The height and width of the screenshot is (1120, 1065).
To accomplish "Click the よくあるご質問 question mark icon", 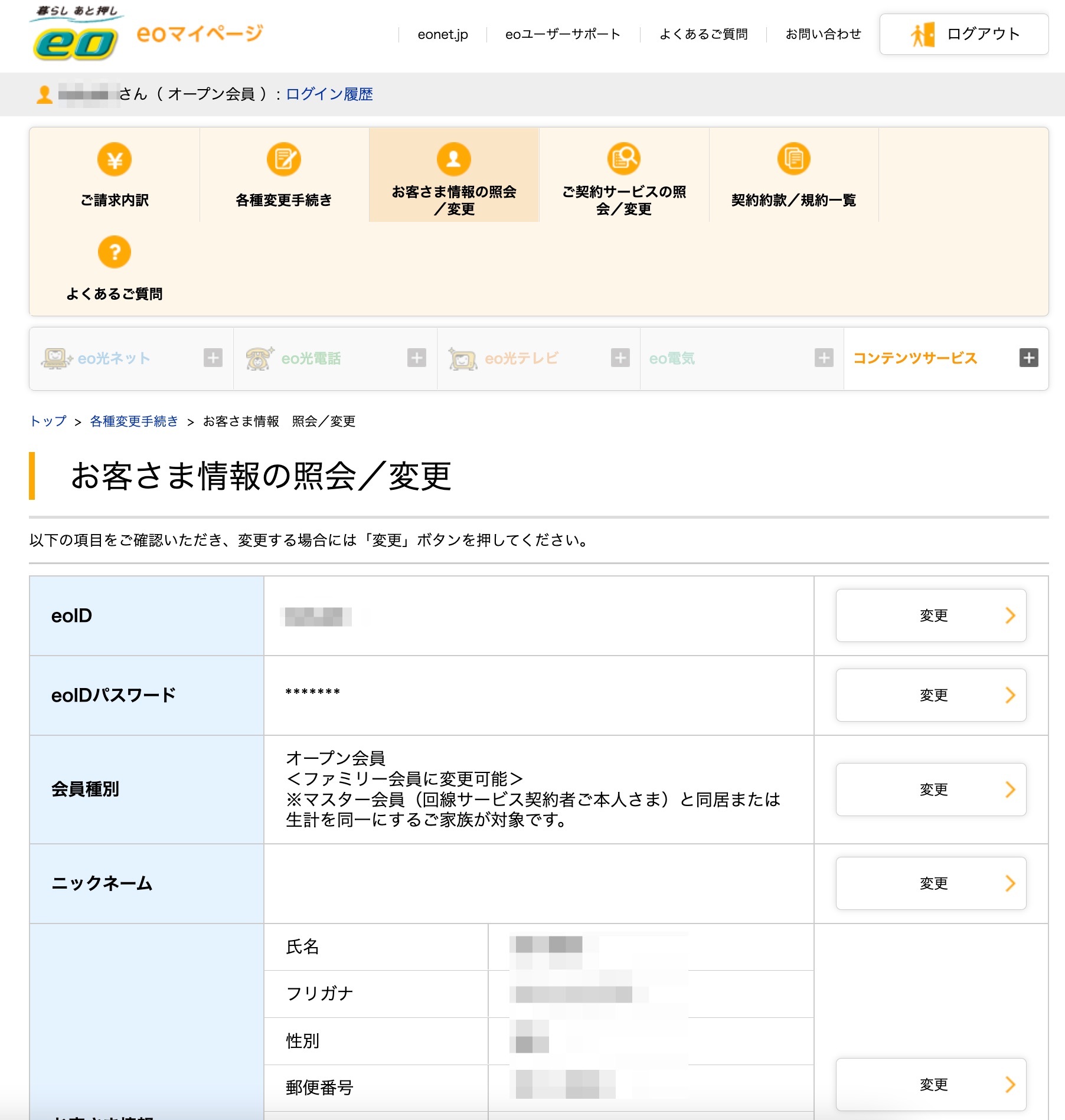I will click(x=115, y=253).
